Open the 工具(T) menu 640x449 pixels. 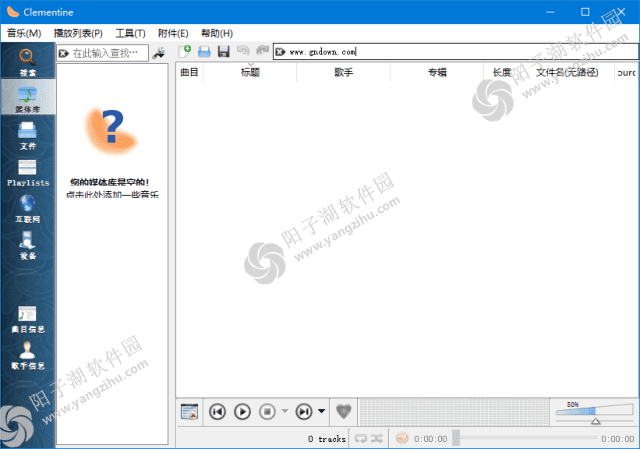pos(130,33)
